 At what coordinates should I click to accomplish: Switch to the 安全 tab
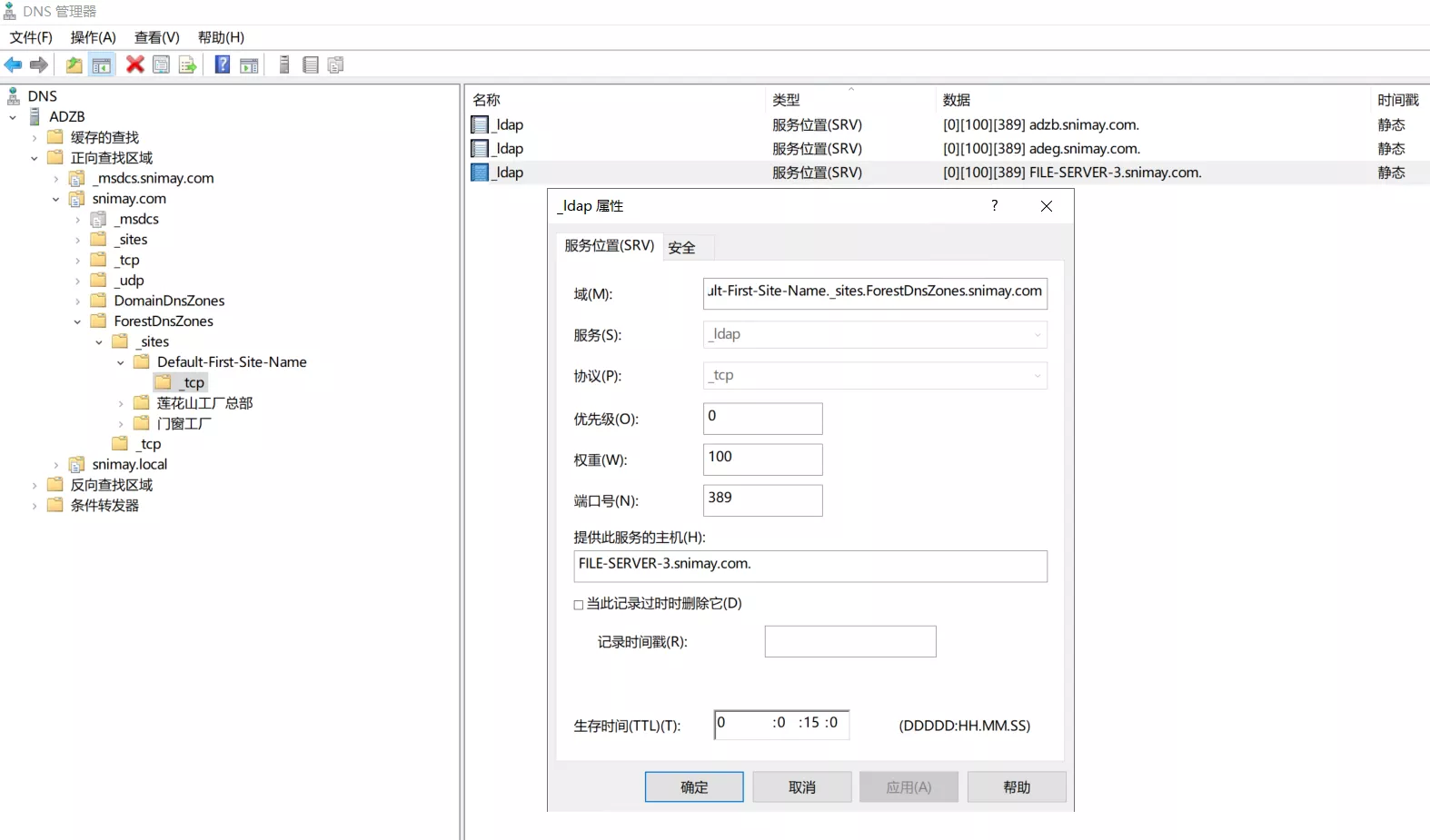point(681,248)
